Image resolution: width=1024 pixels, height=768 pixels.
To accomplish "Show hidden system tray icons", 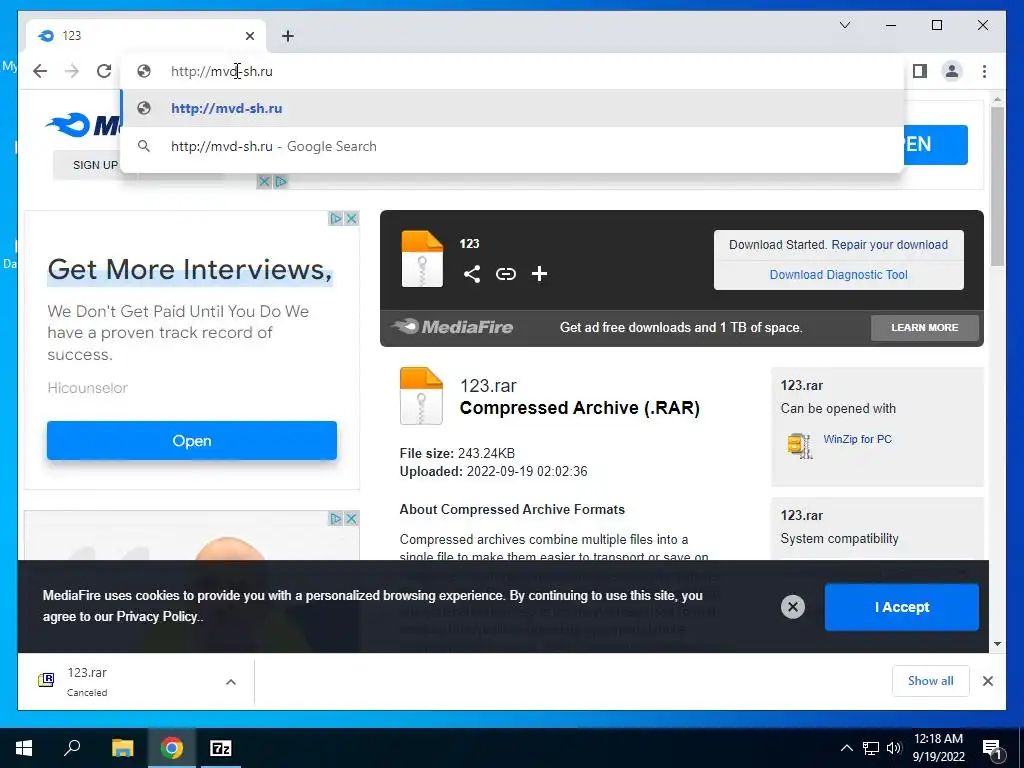I will 846,748.
